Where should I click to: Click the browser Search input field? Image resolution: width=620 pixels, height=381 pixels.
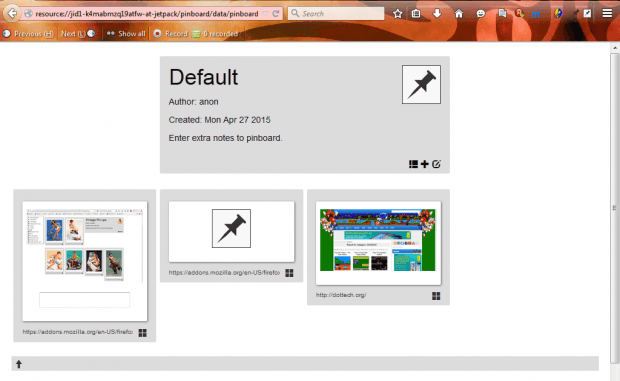[x=336, y=13]
